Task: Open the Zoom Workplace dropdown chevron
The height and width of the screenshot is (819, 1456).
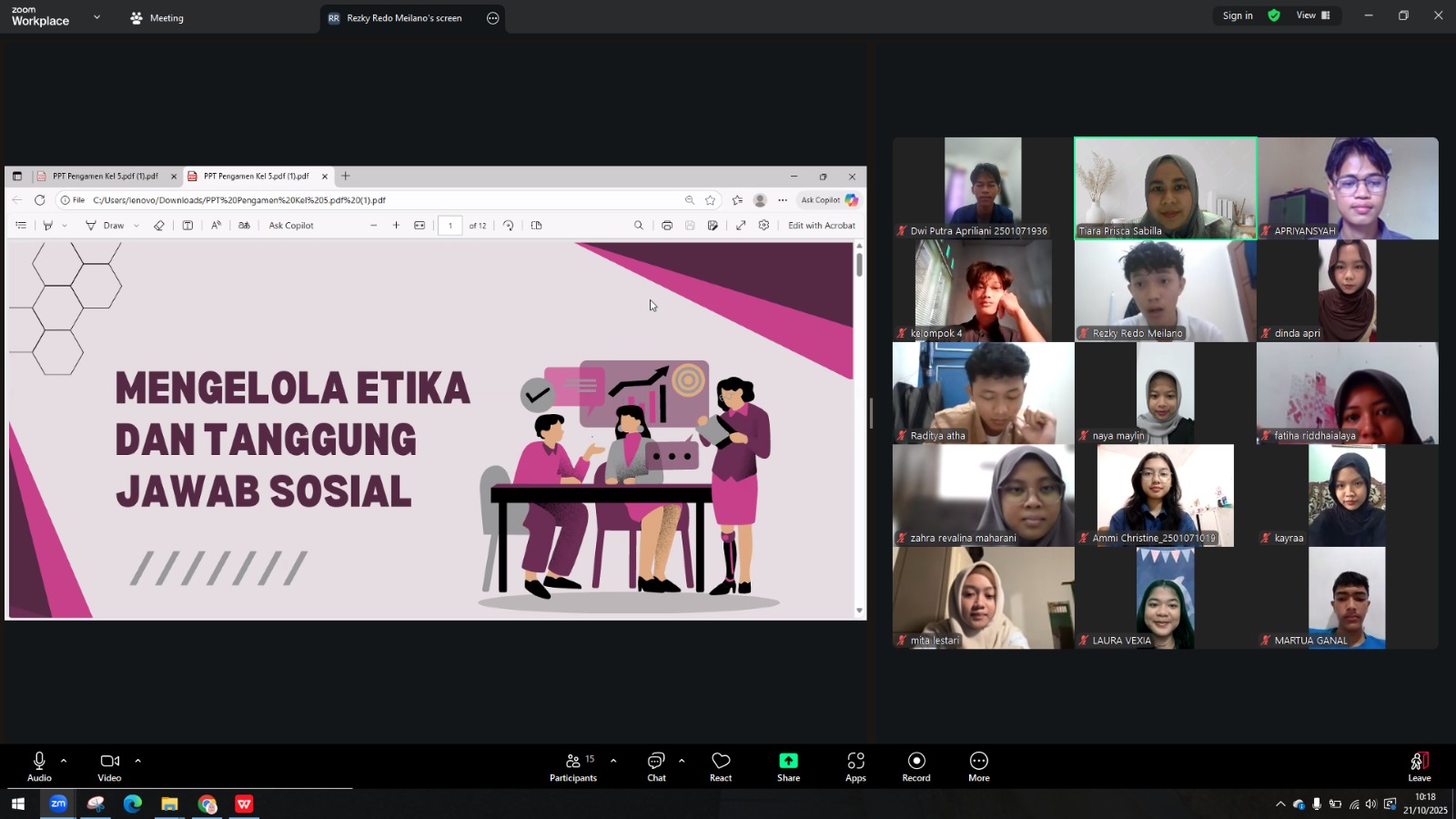Action: point(97,17)
